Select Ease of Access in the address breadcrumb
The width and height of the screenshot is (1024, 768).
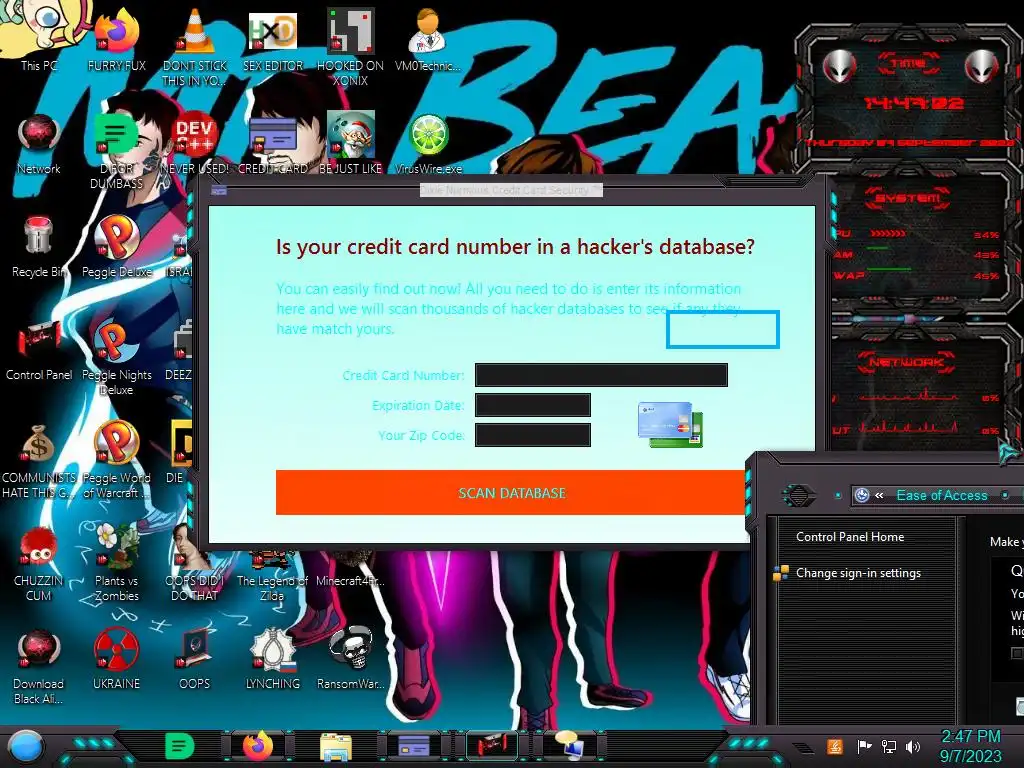942,495
